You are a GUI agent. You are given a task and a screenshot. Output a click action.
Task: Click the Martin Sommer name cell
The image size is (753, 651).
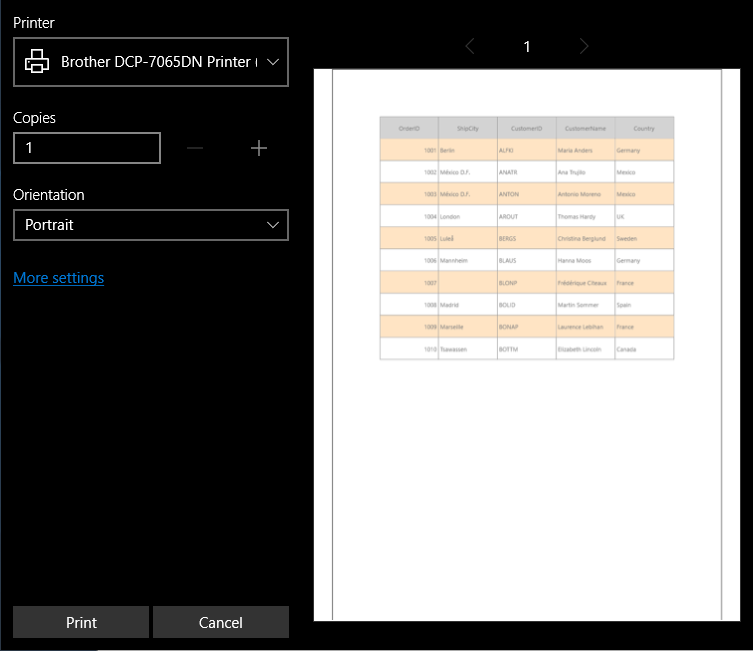(x=585, y=305)
